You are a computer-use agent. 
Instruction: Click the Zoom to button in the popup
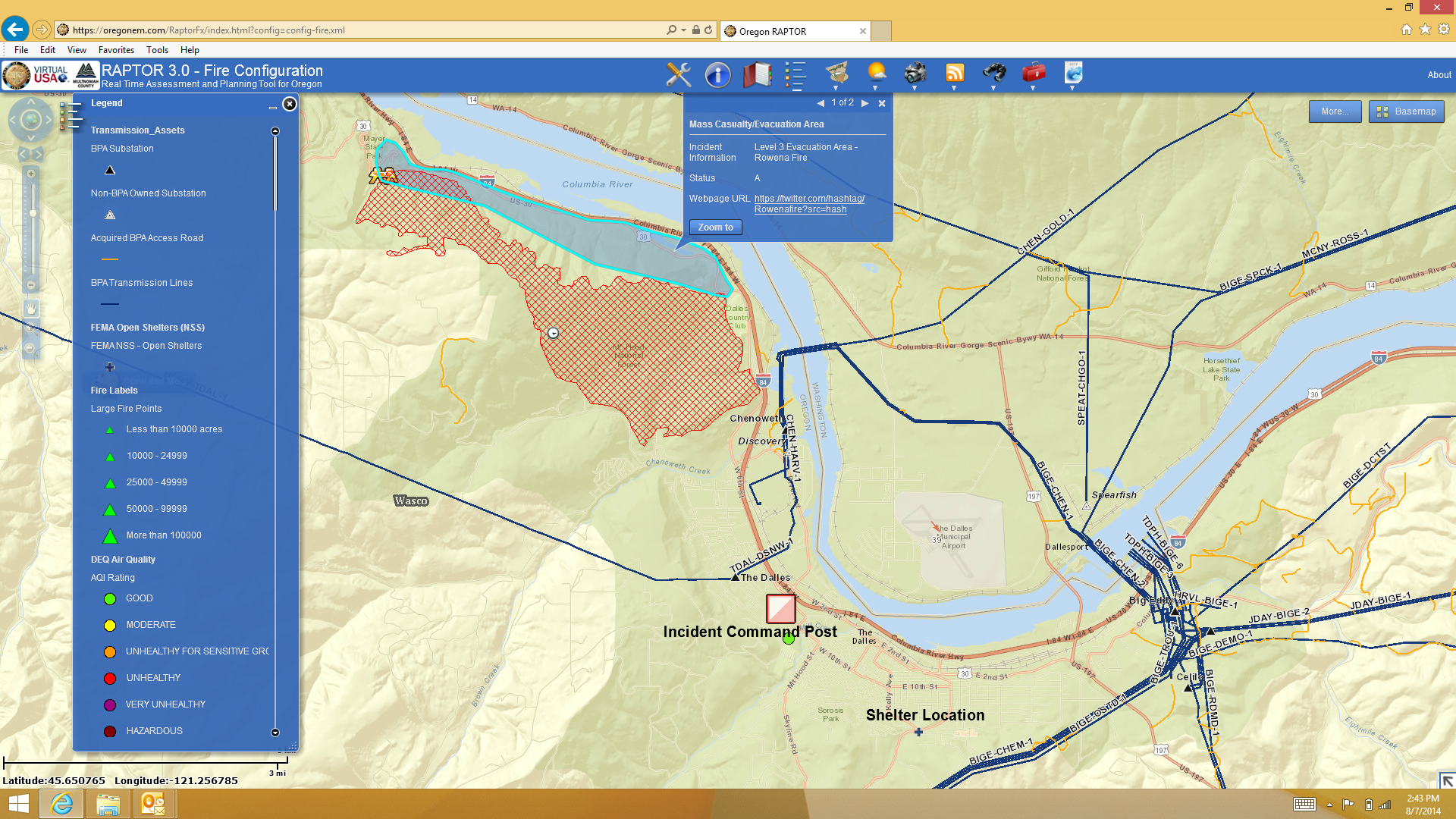coord(715,227)
